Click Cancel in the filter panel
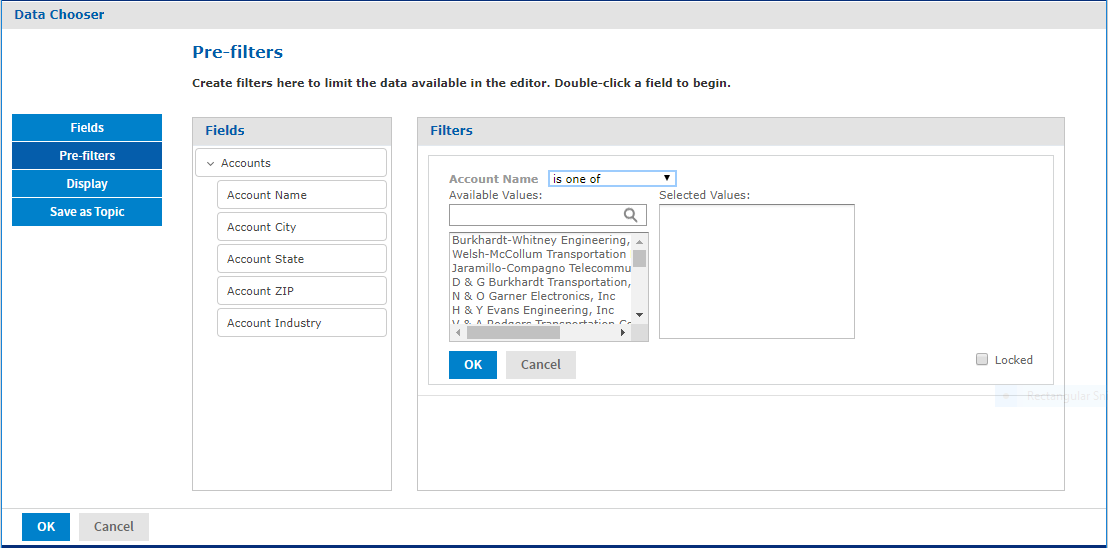Screen dimensions: 1108x548 541,364
